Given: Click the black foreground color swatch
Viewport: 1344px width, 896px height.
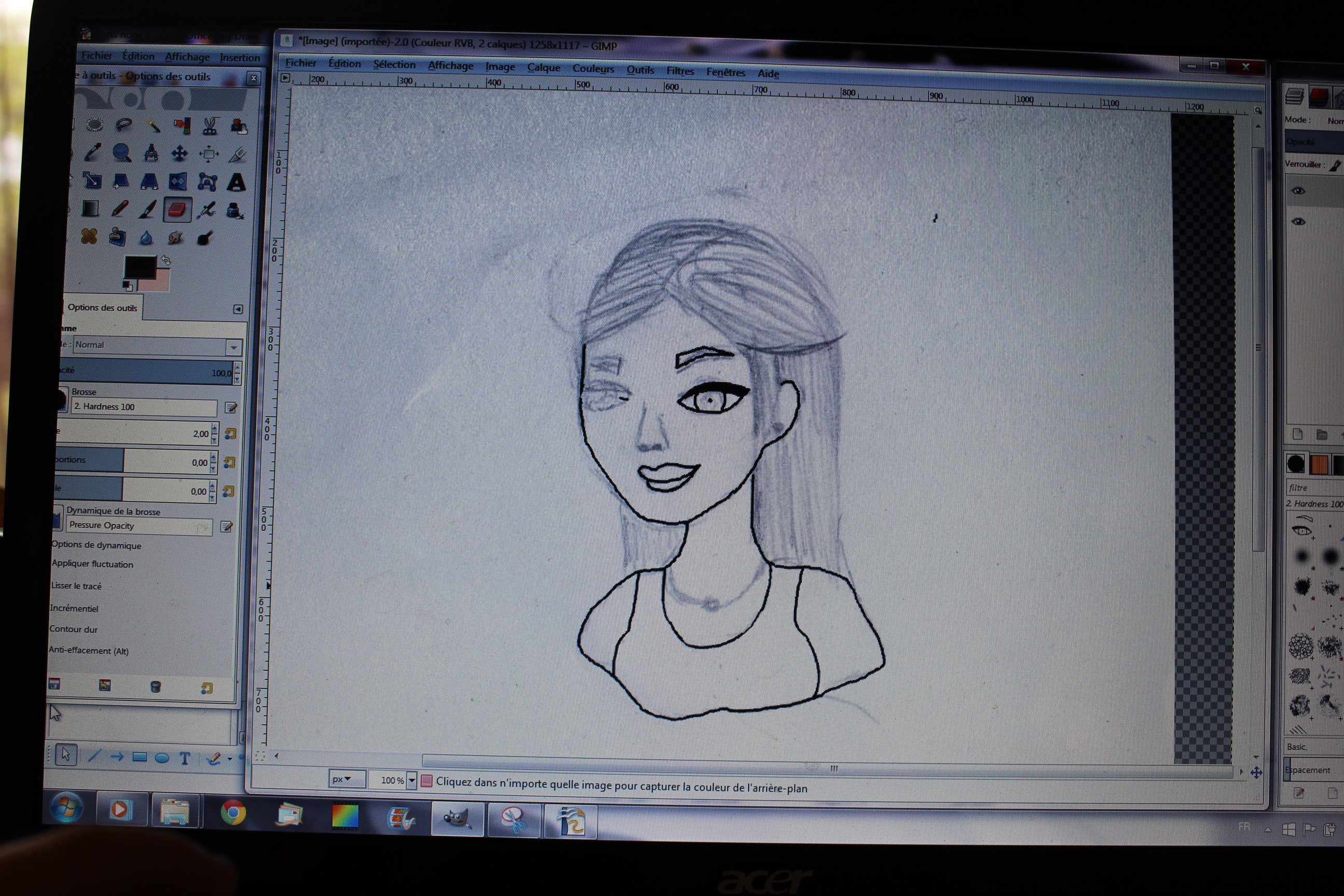Looking at the screenshot, I should click(x=139, y=268).
